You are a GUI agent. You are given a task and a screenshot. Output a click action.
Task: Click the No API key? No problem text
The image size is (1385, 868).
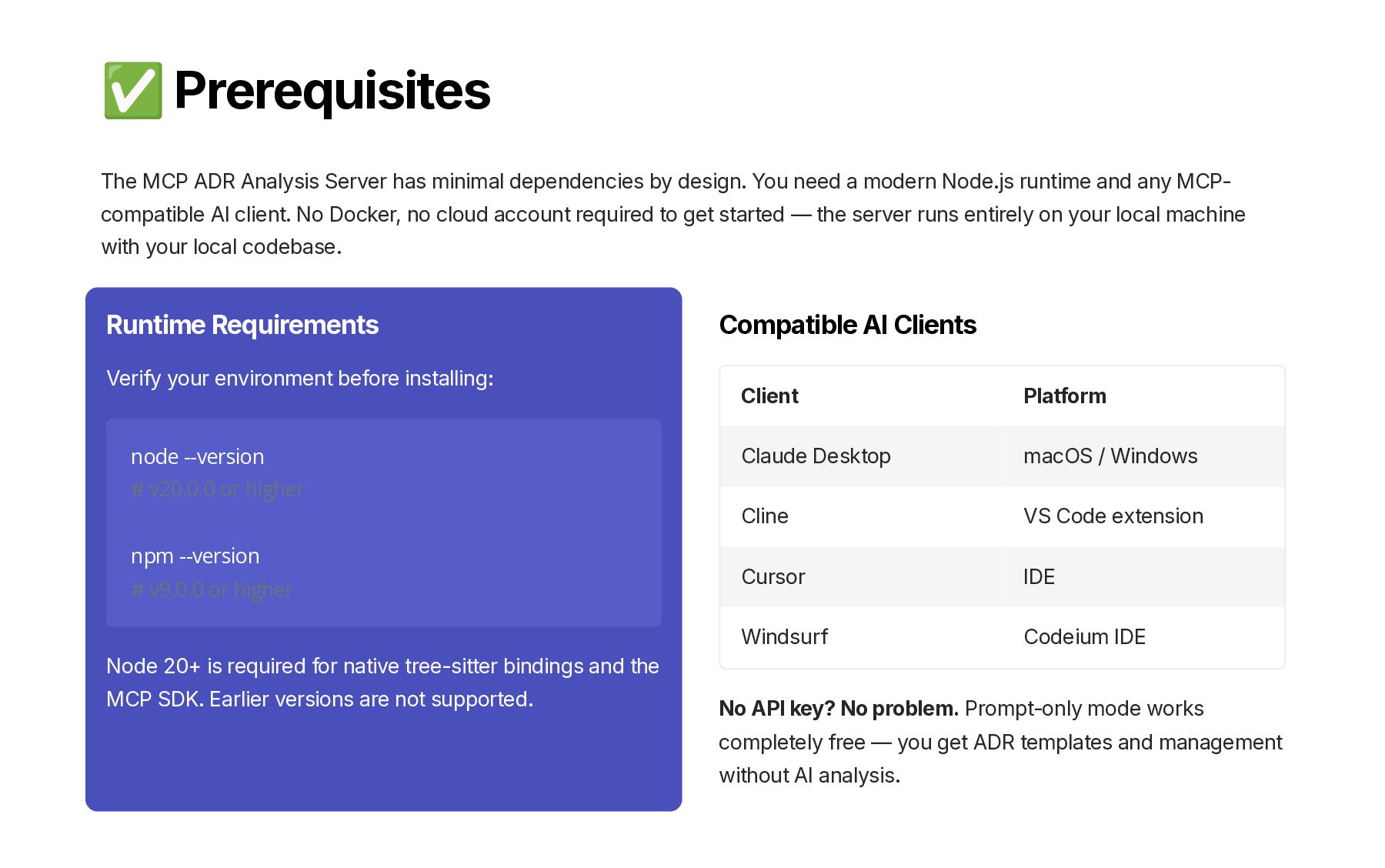click(x=839, y=709)
